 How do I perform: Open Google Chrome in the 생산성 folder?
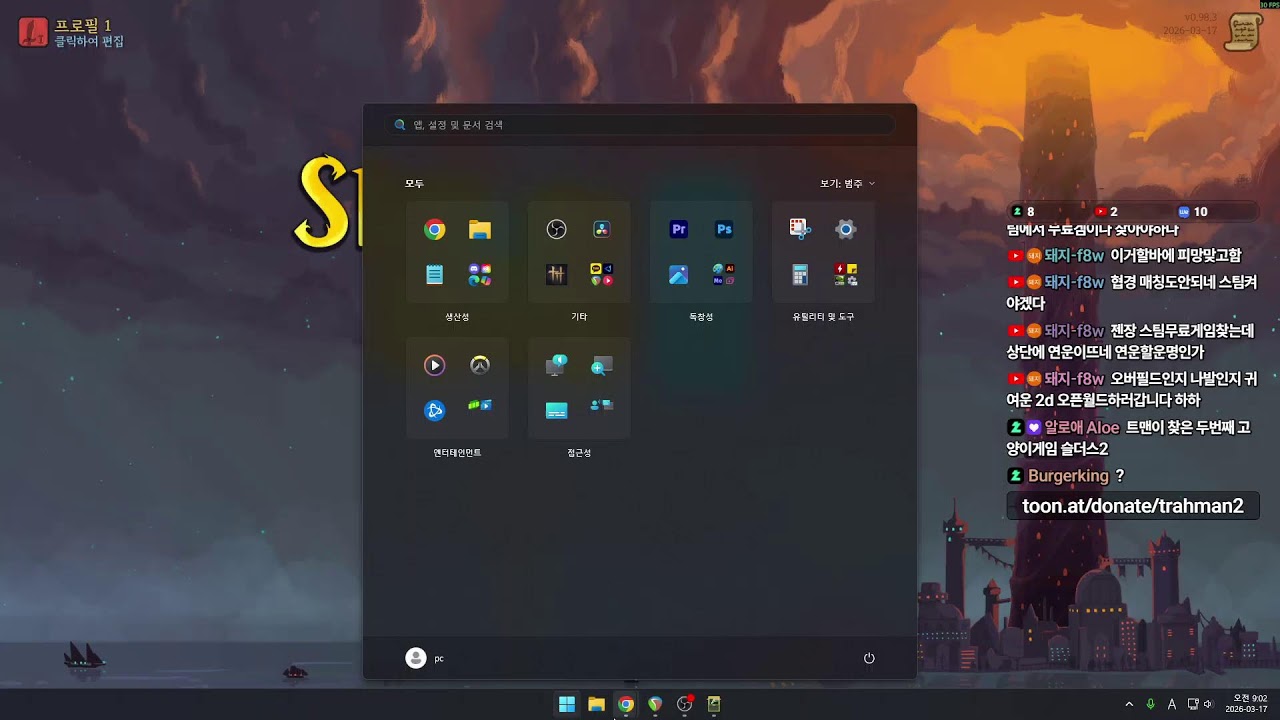pos(434,230)
